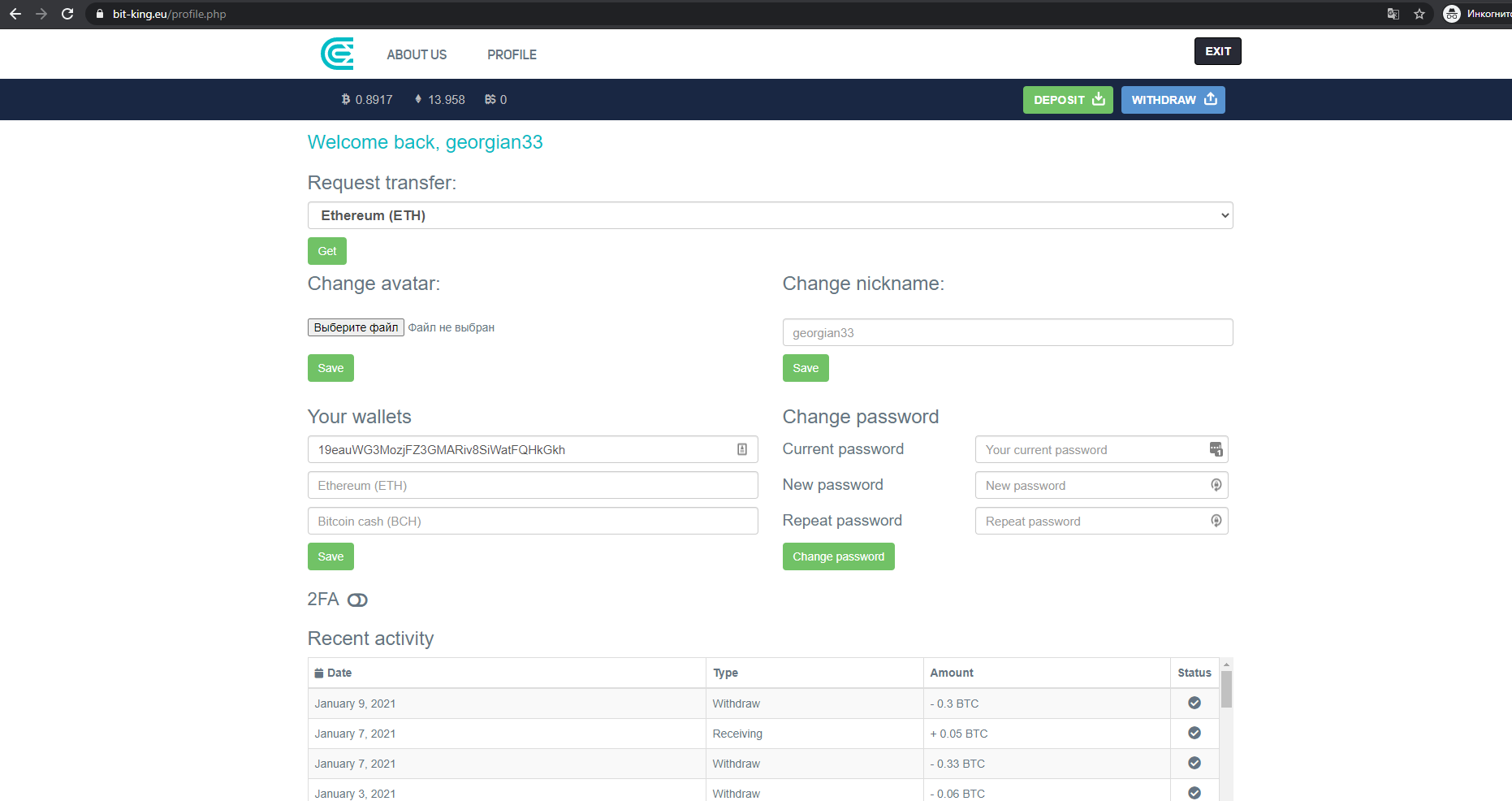Click the - 0.3 BTC amount cell
The image size is (1512, 801).
pos(1047,704)
